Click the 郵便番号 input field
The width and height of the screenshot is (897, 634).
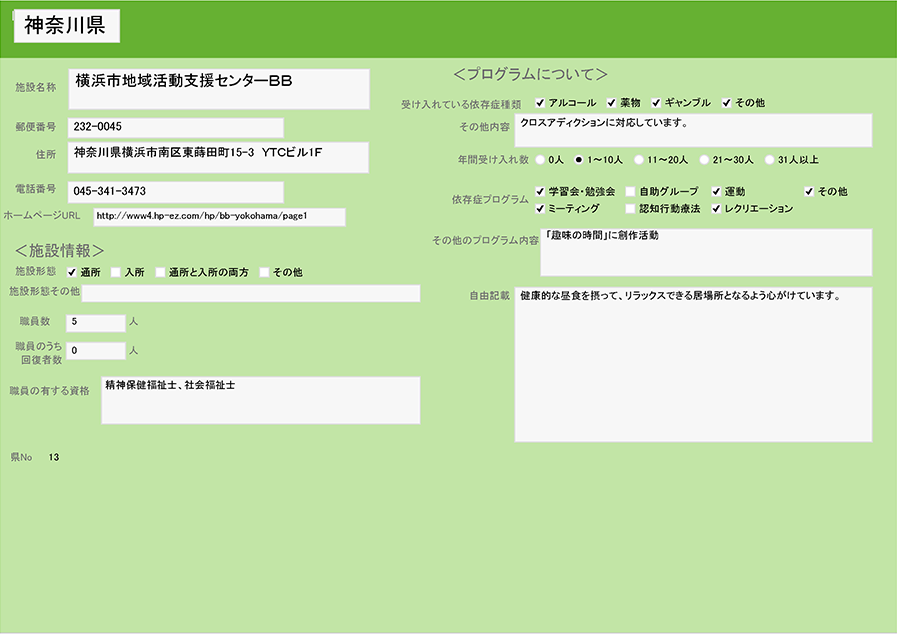pos(176,128)
